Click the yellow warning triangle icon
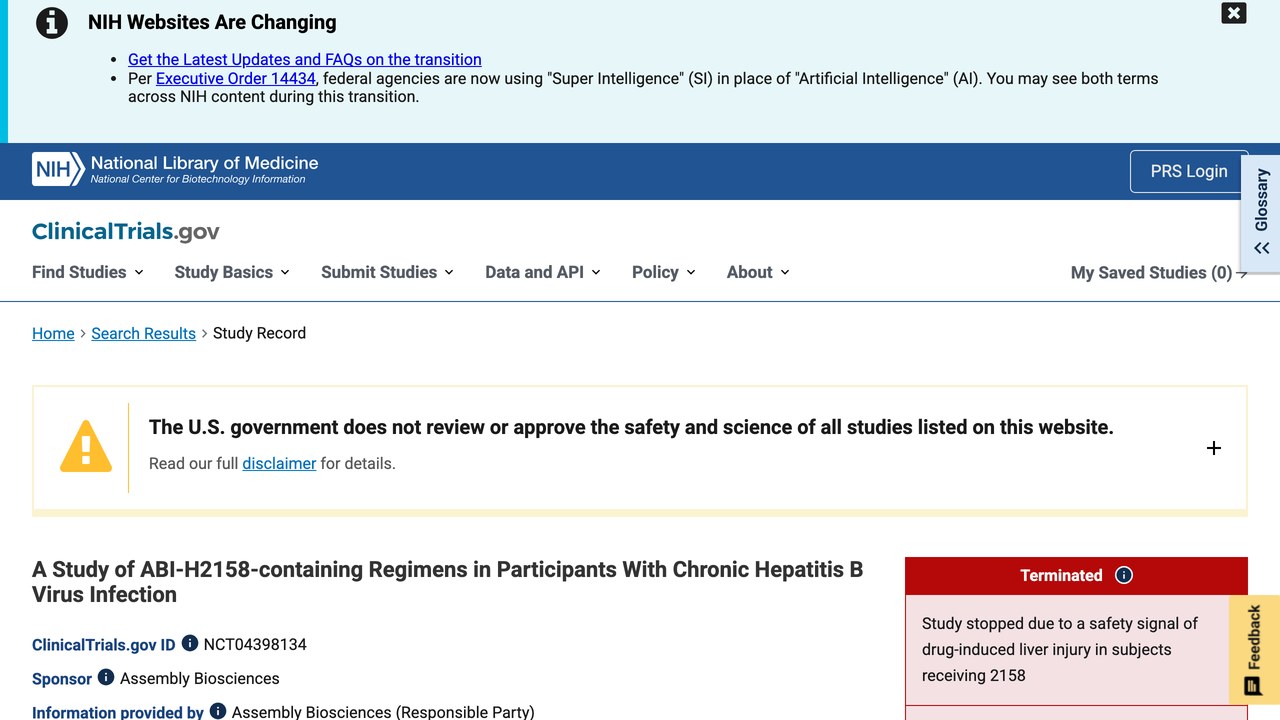This screenshot has width=1280, height=720. point(86,446)
